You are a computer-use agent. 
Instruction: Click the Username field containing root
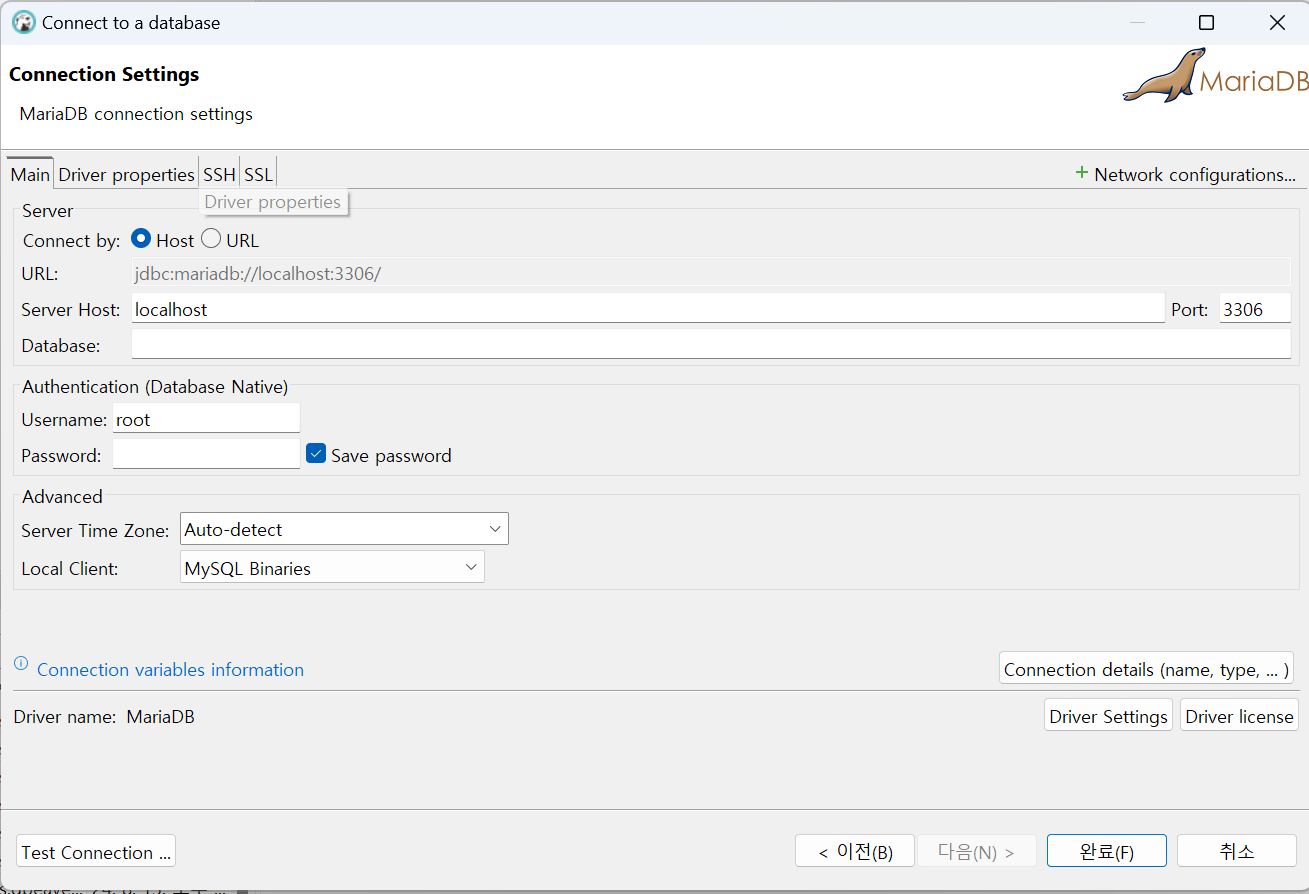pyautogui.click(x=206, y=419)
